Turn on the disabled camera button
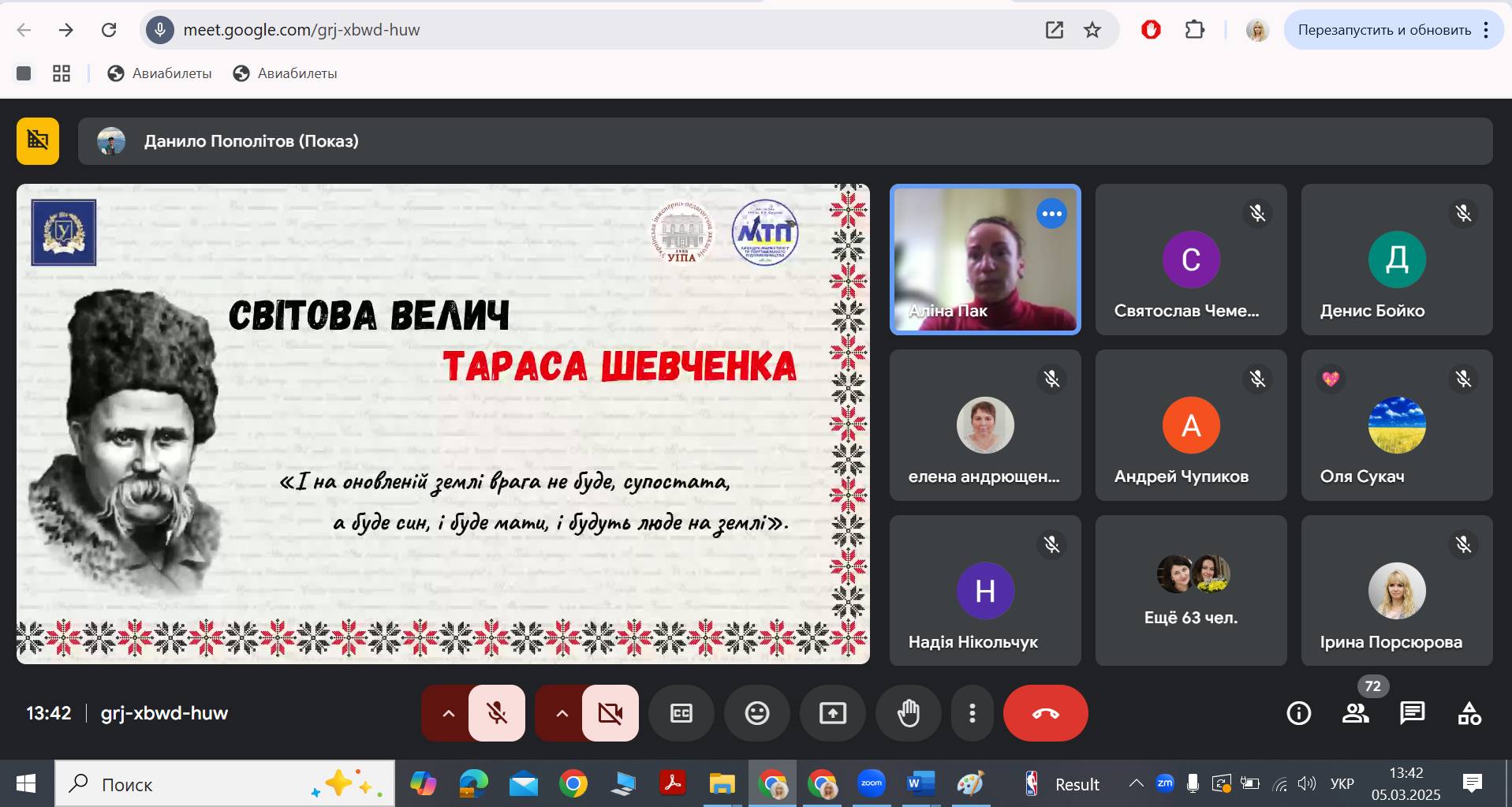1512x807 pixels. coord(610,713)
